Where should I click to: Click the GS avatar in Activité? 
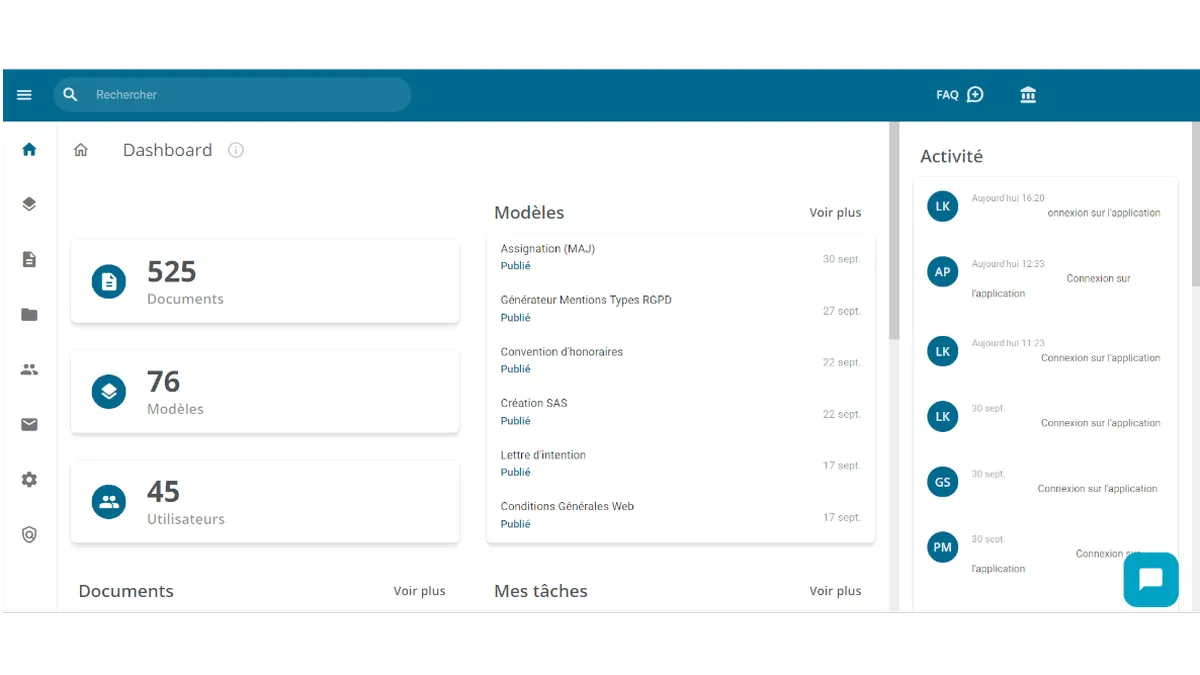(942, 482)
